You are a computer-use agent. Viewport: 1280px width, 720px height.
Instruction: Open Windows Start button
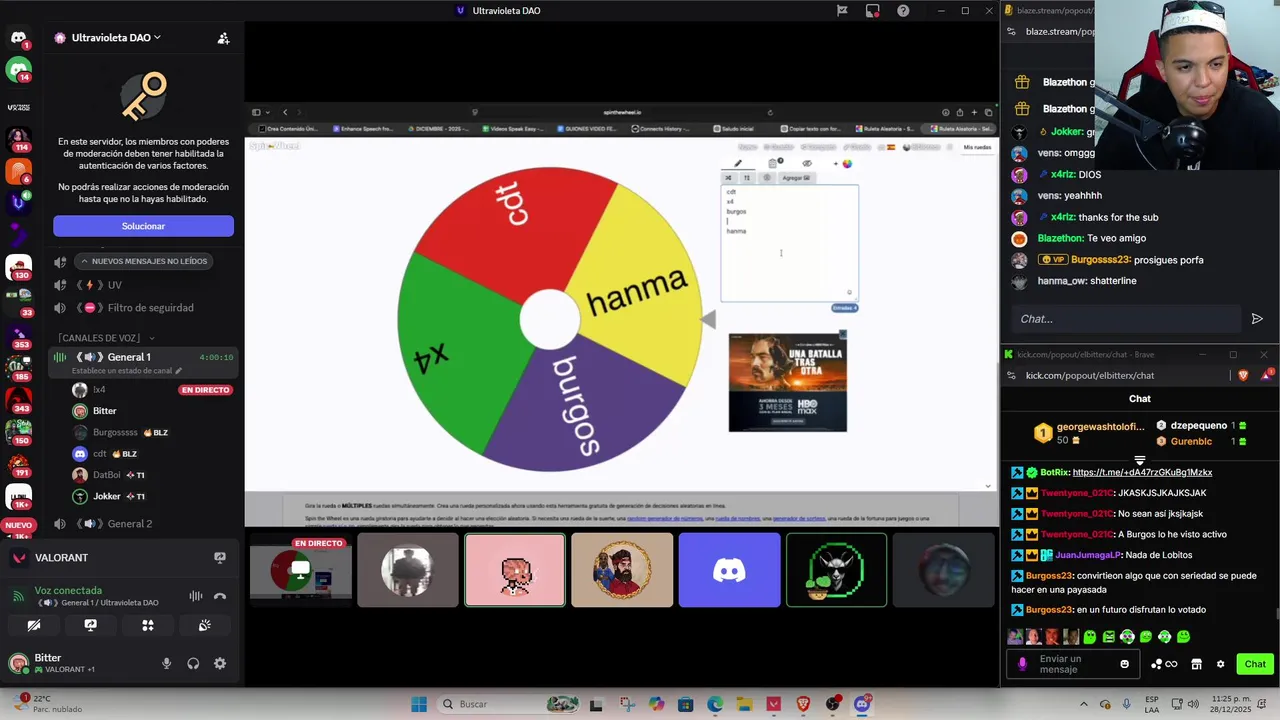(419, 704)
